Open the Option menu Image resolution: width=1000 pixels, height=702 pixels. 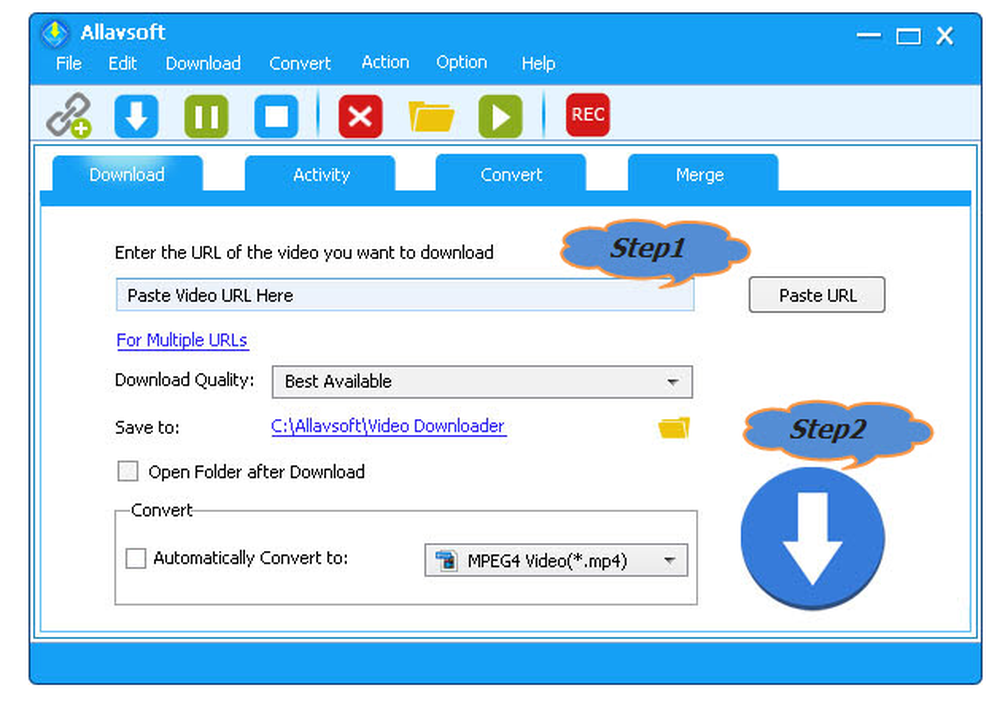click(461, 62)
